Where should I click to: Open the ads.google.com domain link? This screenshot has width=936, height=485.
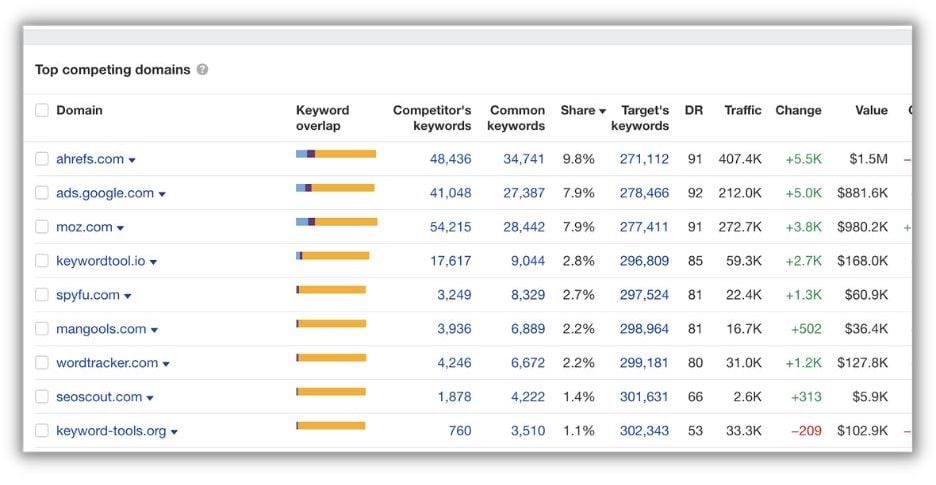pyautogui.click(x=105, y=193)
